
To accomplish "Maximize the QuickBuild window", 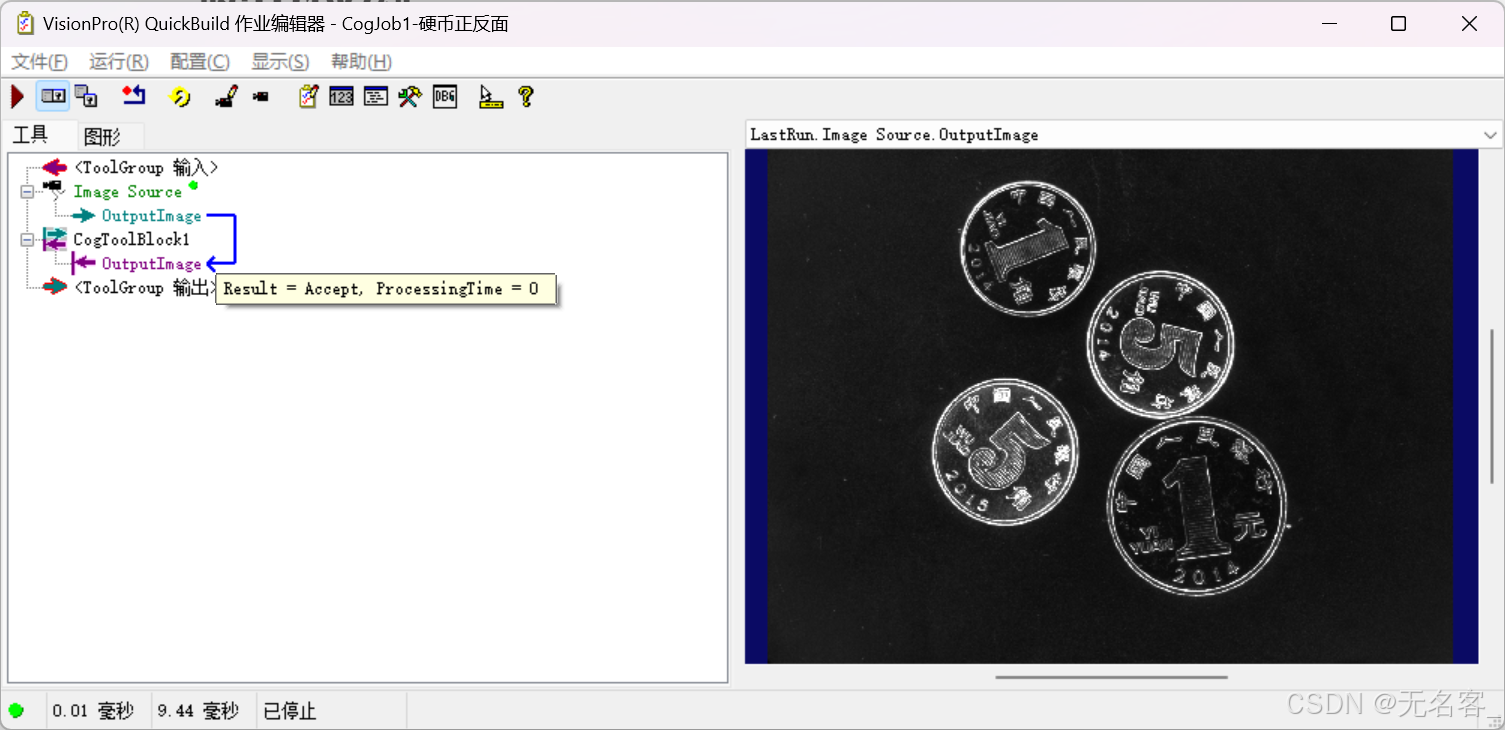I will pyautogui.click(x=1398, y=24).
